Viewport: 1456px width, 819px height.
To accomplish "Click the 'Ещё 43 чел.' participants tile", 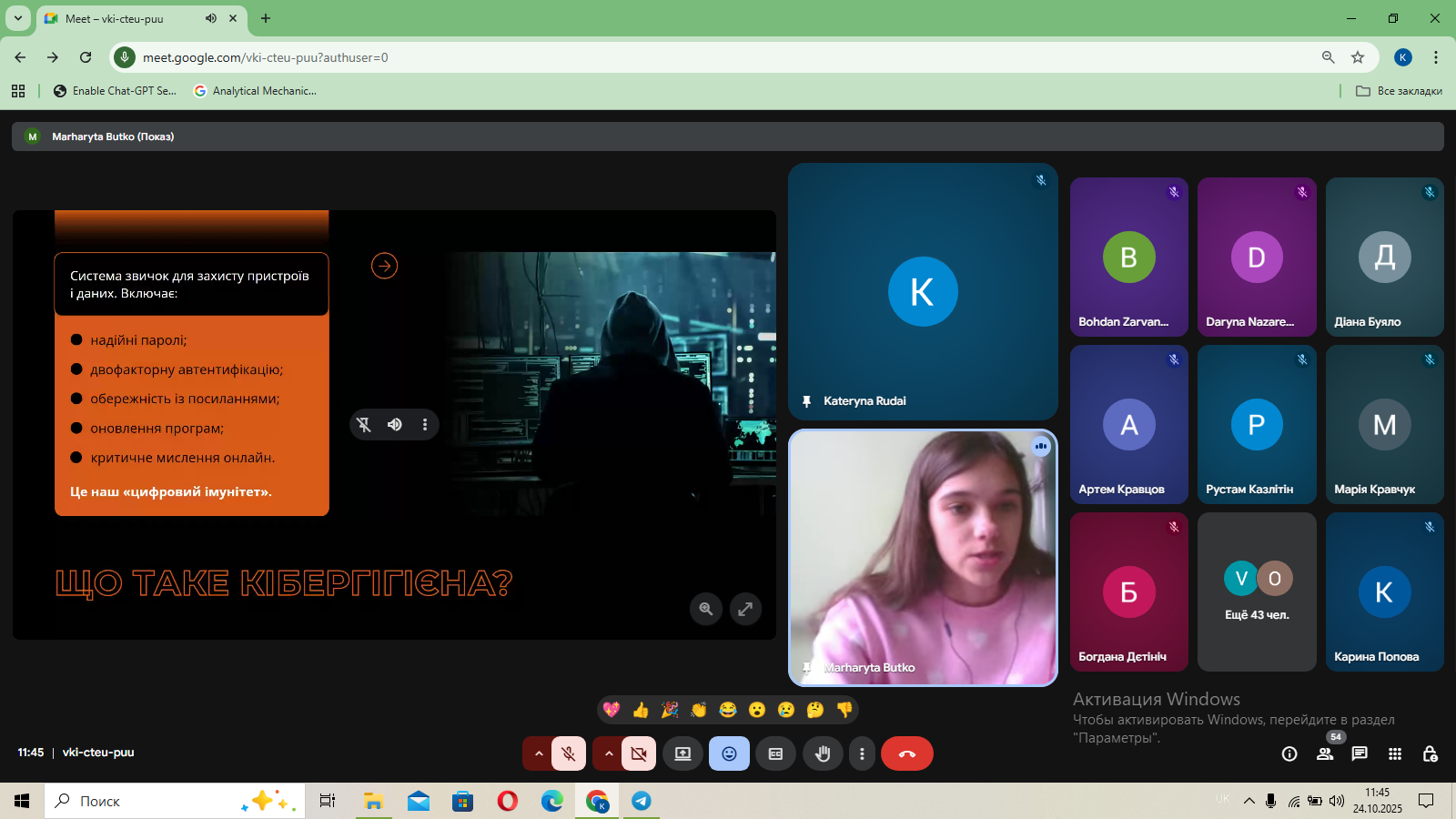I will (x=1257, y=591).
